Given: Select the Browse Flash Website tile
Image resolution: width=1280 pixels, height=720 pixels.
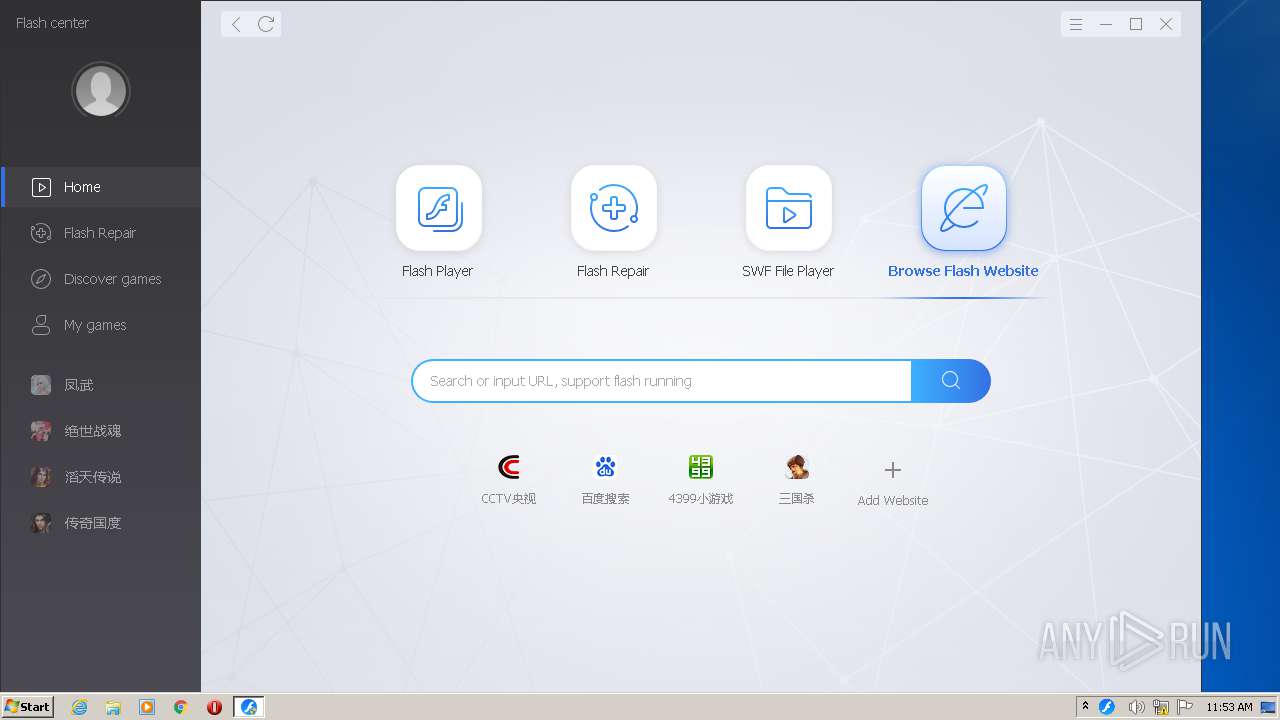Looking at the screenshot, I should [964, 208].
